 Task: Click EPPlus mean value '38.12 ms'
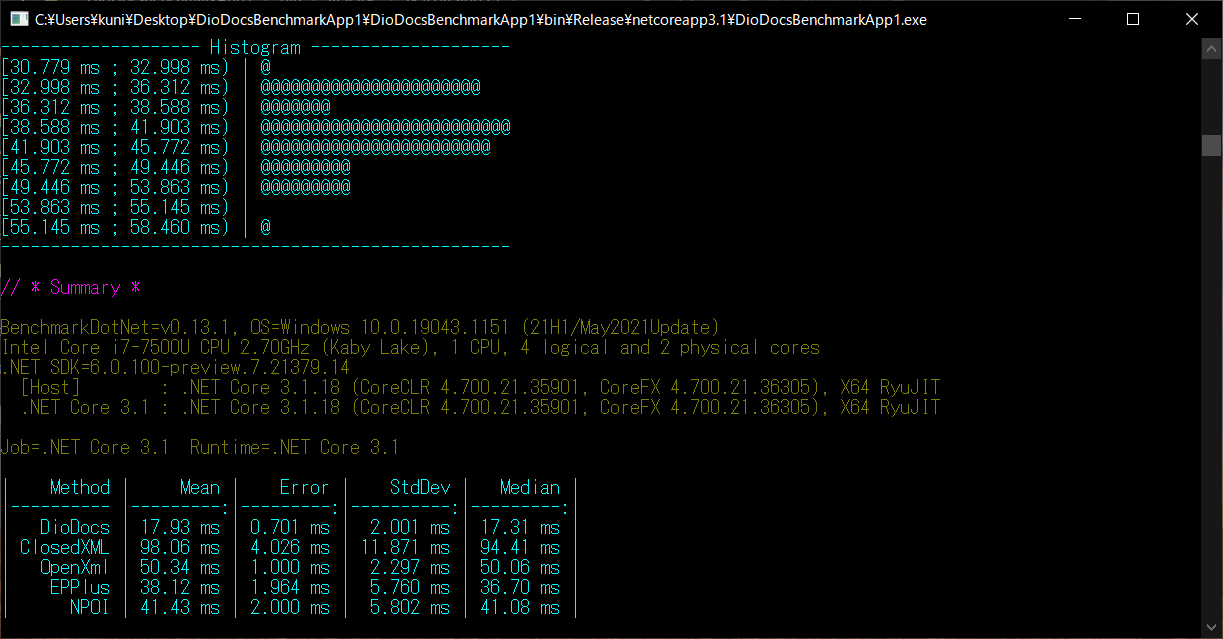pyautogui.click(x=180, y=587)
